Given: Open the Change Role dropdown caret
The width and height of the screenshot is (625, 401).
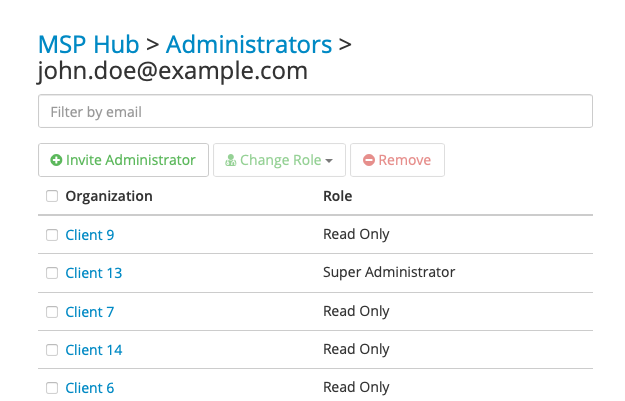Looking at the screenshot, I should (329, 161).
